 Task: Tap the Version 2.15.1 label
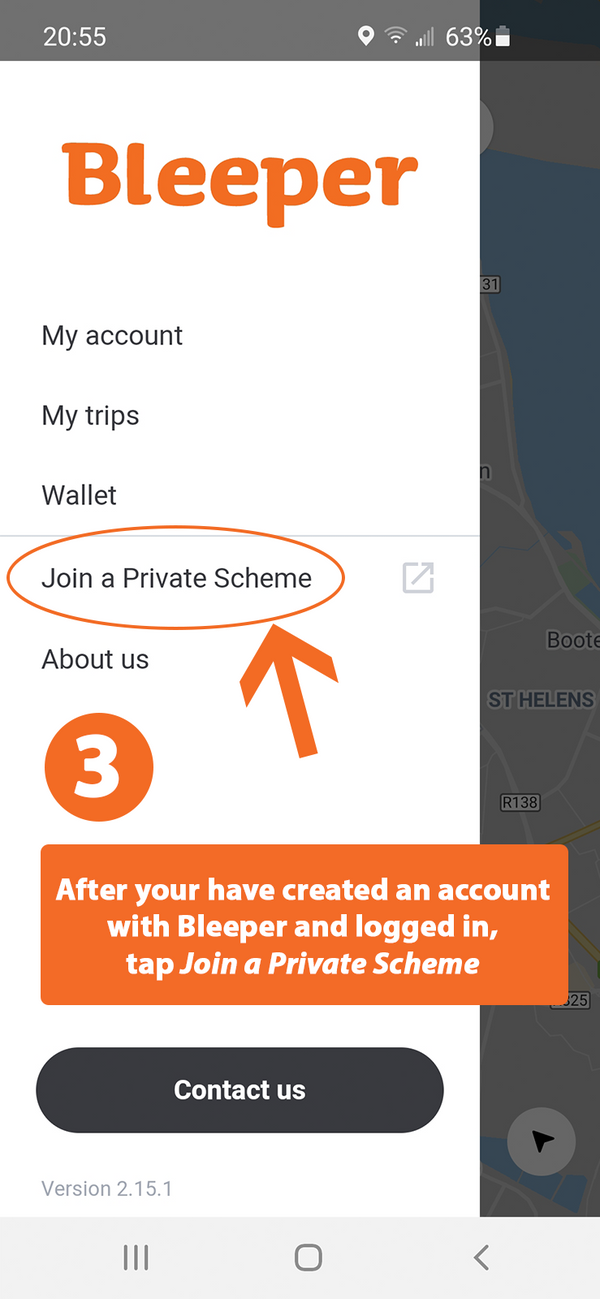click(107, 1188)
